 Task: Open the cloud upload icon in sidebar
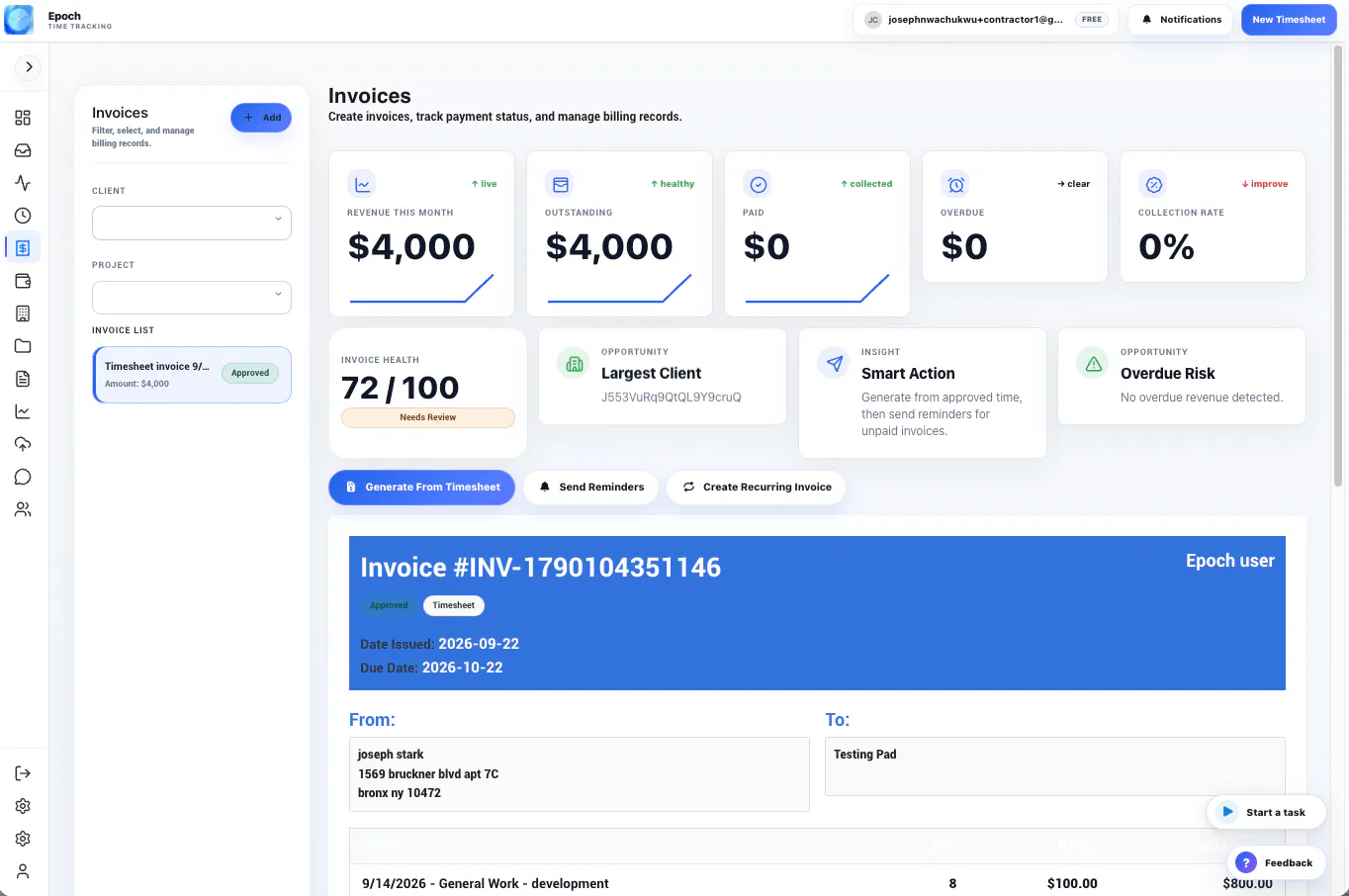pos(23,444)
